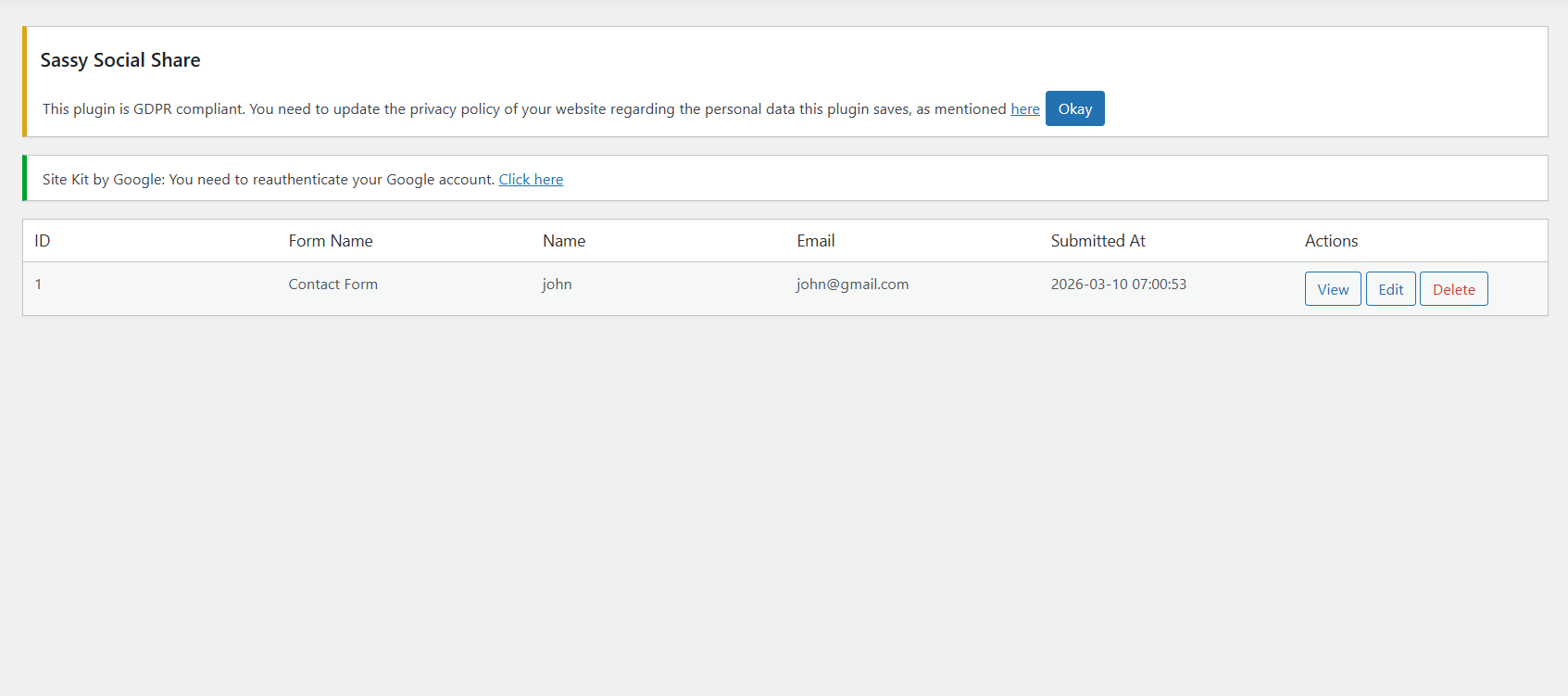Click the ID column header
The image size is (1568, 696).
coord(43,241)
